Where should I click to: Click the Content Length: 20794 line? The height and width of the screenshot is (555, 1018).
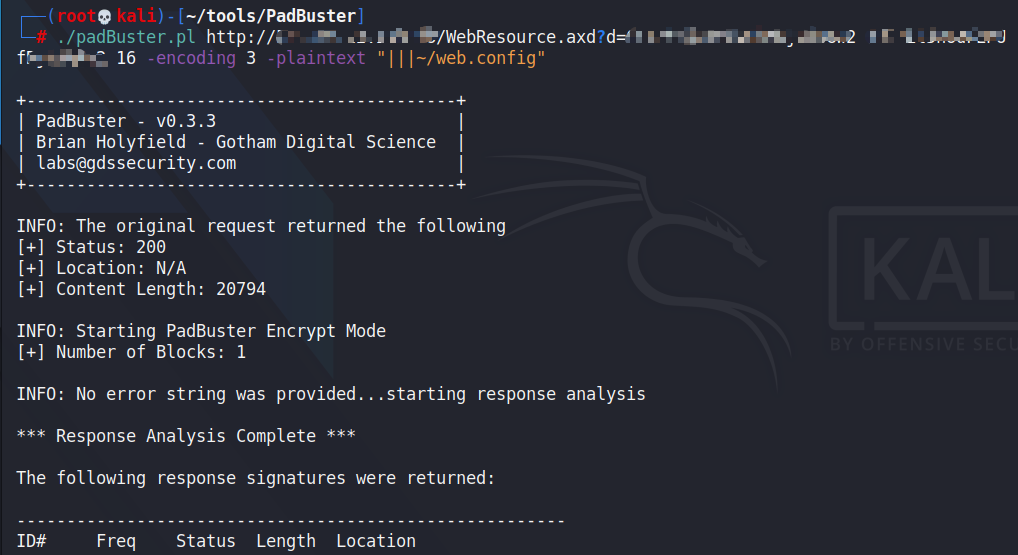[x=142, y=289]
